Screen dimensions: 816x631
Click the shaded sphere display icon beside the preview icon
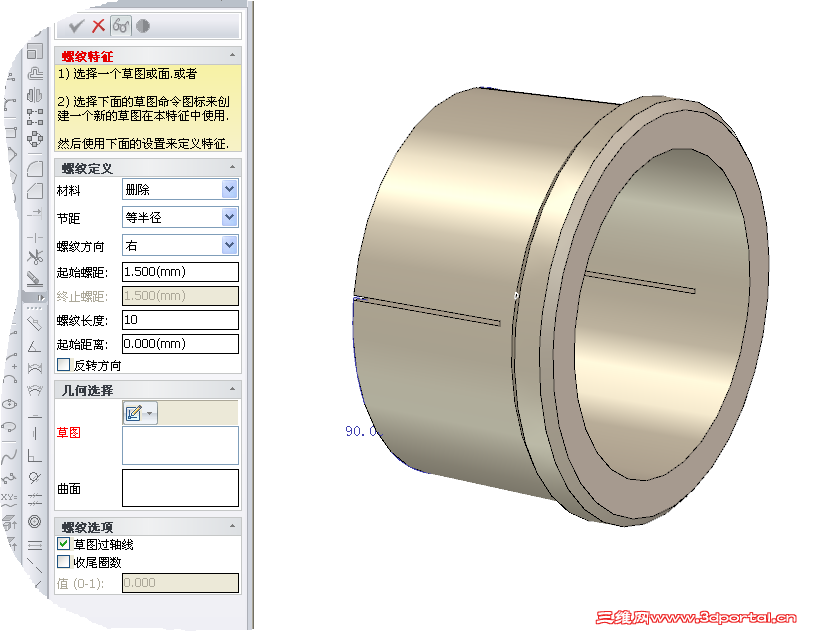142,25
